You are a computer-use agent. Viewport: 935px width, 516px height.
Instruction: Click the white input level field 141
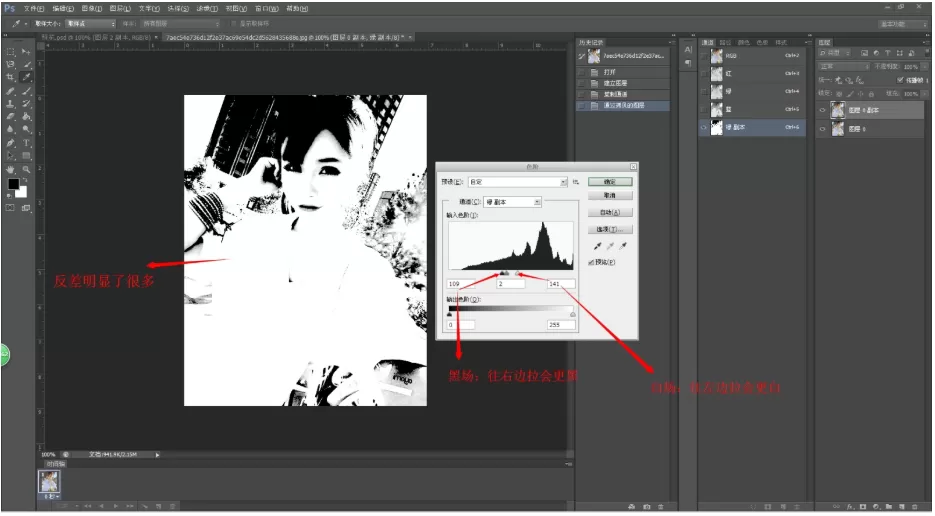click(x=561, y=284)
